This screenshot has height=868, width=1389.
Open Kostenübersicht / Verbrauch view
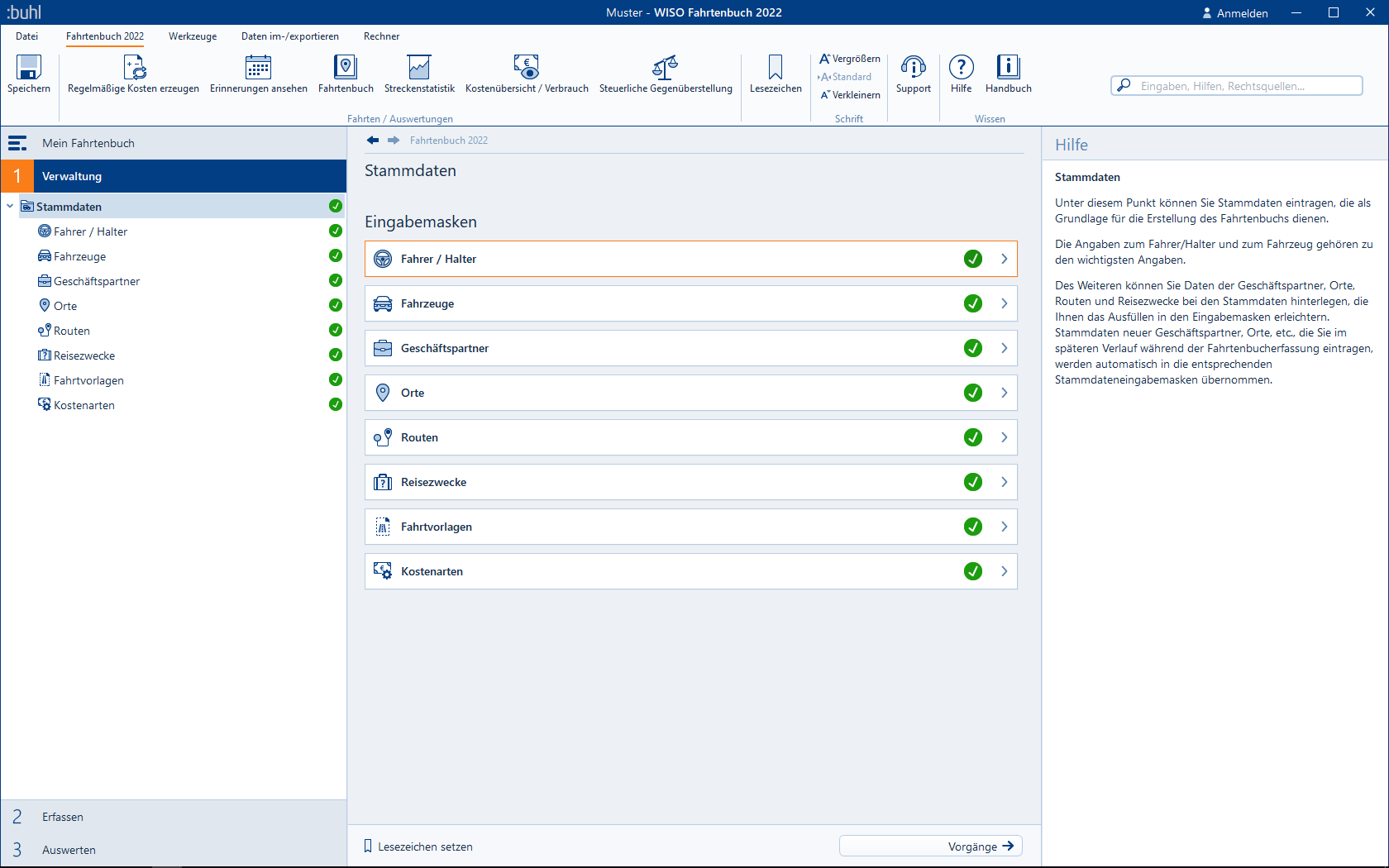[527, 68]
